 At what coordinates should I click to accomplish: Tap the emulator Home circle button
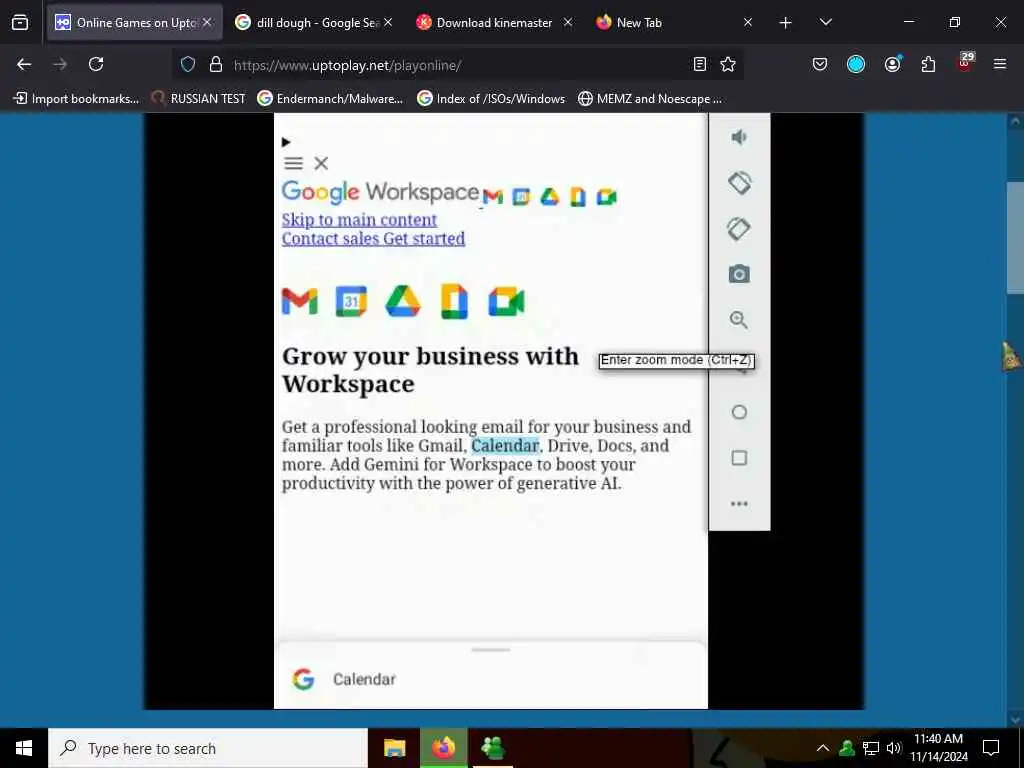tap(739, 412)
